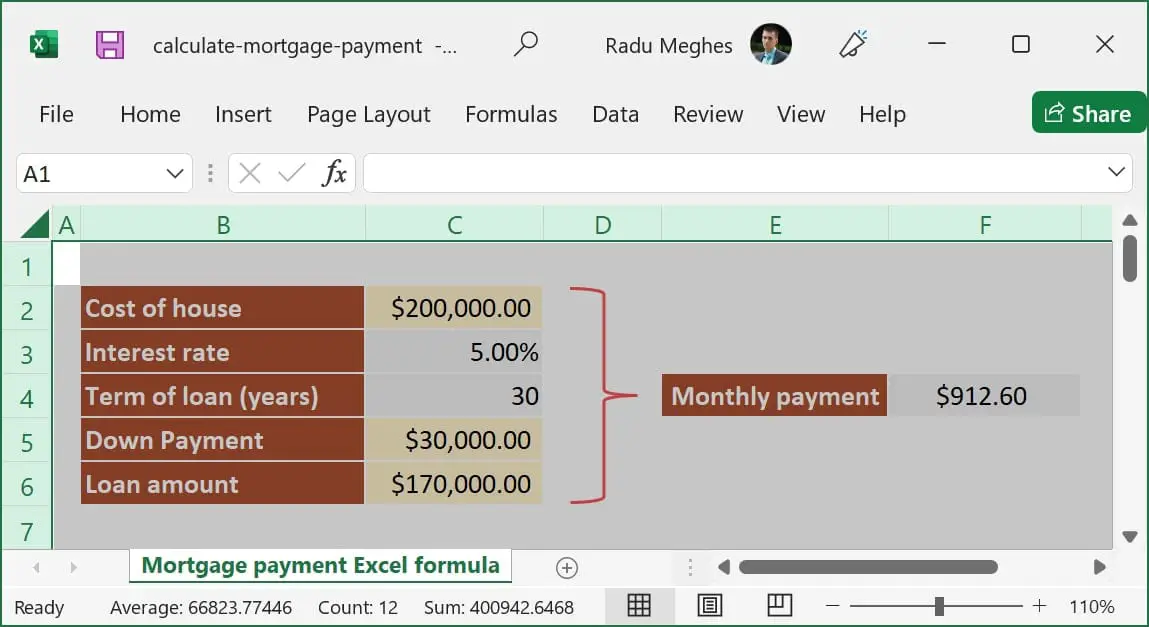Image resolution: width=1149 pixels, height=627 pixels.
Task: Click the Normal view icon in status bar
Action: (x=638, y=606)
